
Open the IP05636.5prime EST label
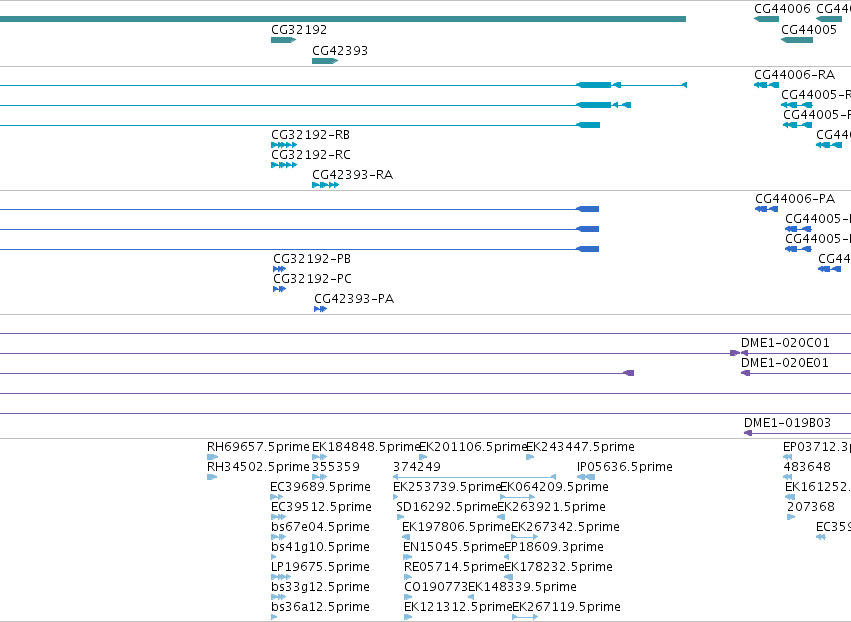tap(625, 467)
